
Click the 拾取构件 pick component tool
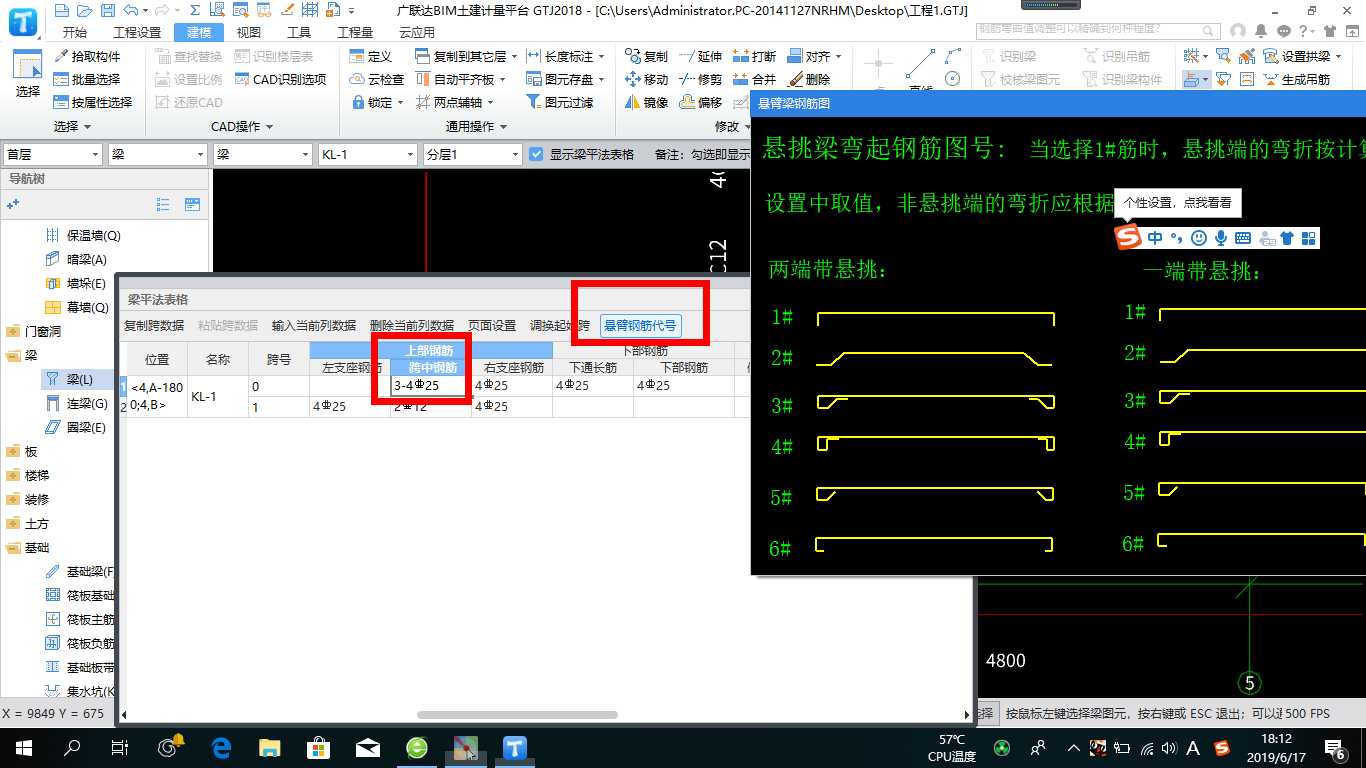87,57
